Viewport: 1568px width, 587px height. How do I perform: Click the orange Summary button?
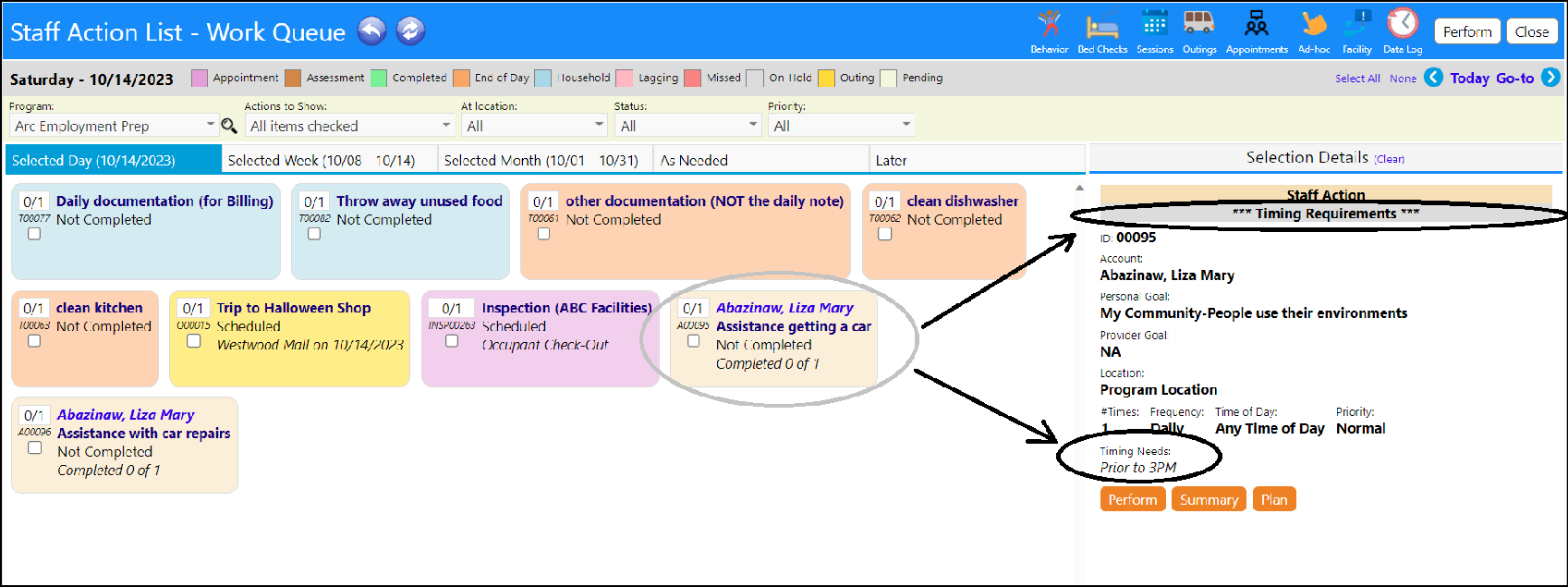pyautogui.click(x=1209, y=499)
